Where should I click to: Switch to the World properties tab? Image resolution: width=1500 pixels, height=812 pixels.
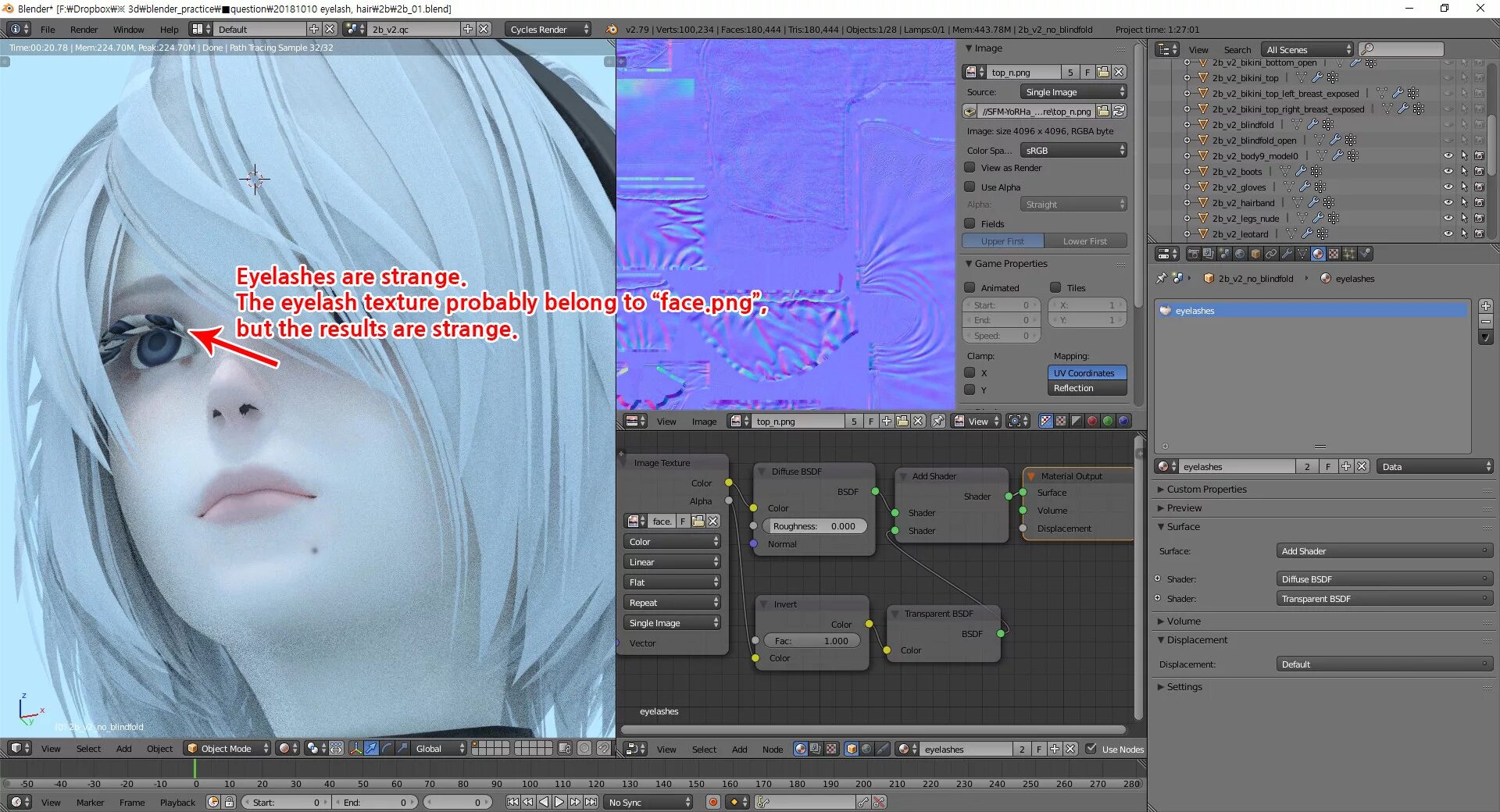click(1240, 254)
